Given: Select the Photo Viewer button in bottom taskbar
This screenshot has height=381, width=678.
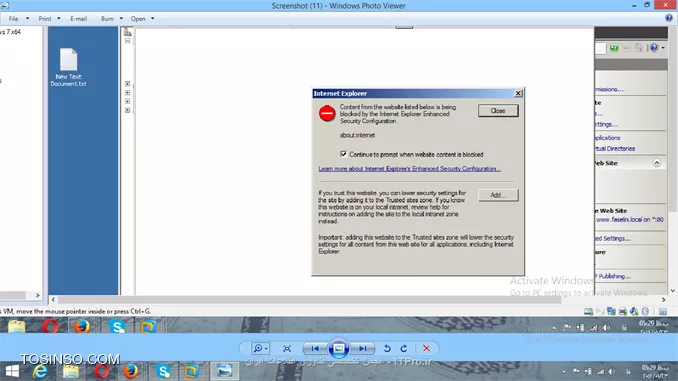Looking at the screenshot, I should (224, 371).
